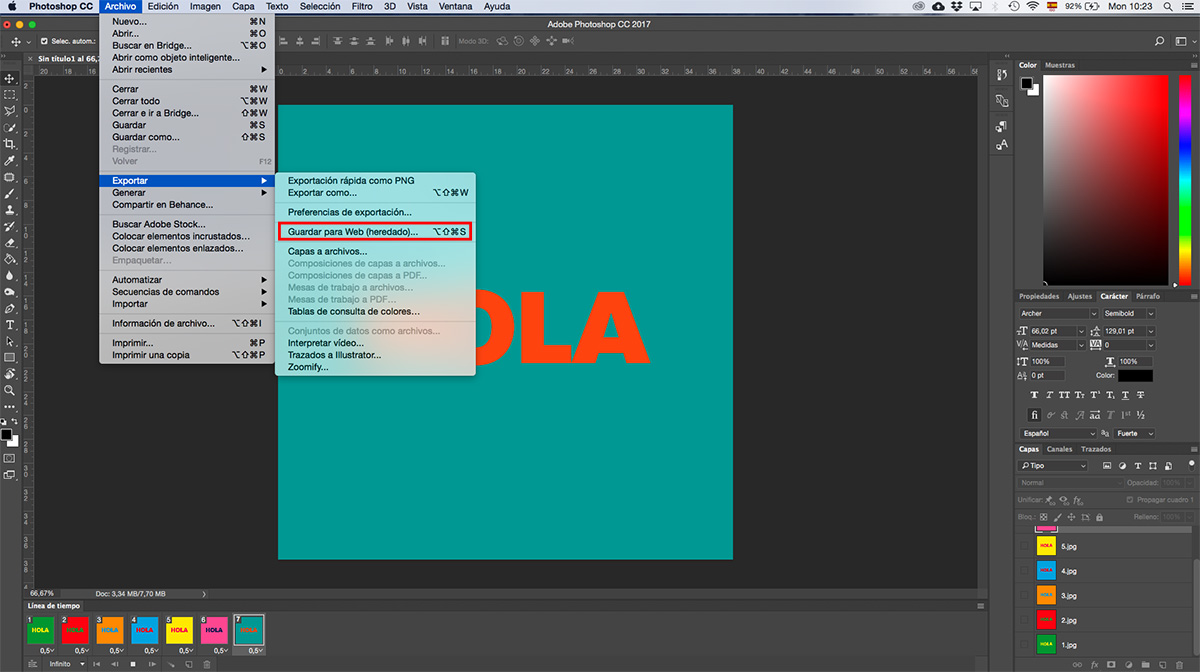The height and width of the screenshot is (672, 1200).
Task: Choose the Horizontal Type tool
Action: tap(10, 325)
